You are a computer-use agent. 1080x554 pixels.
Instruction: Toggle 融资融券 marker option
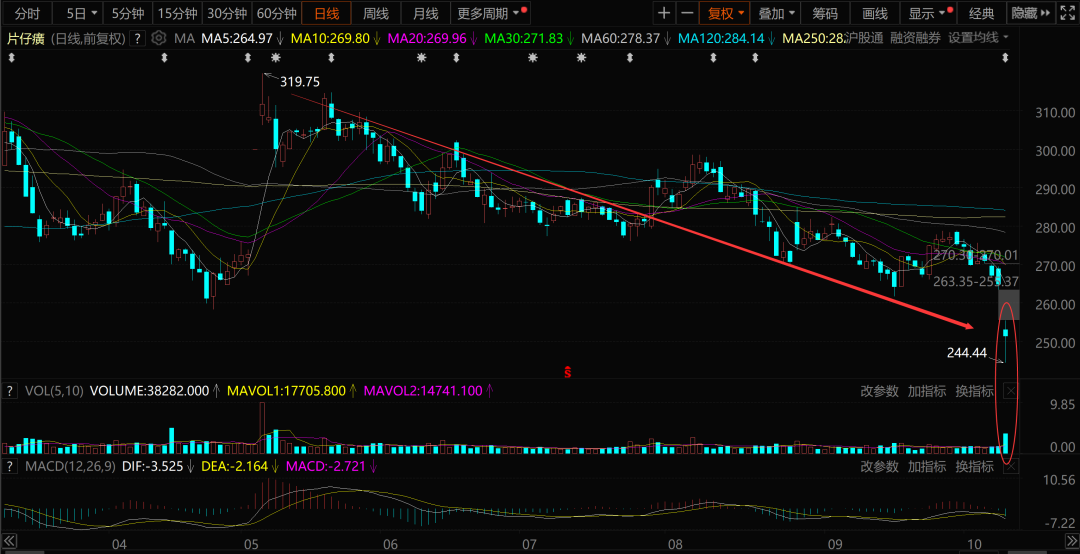[x=915, y=38]
